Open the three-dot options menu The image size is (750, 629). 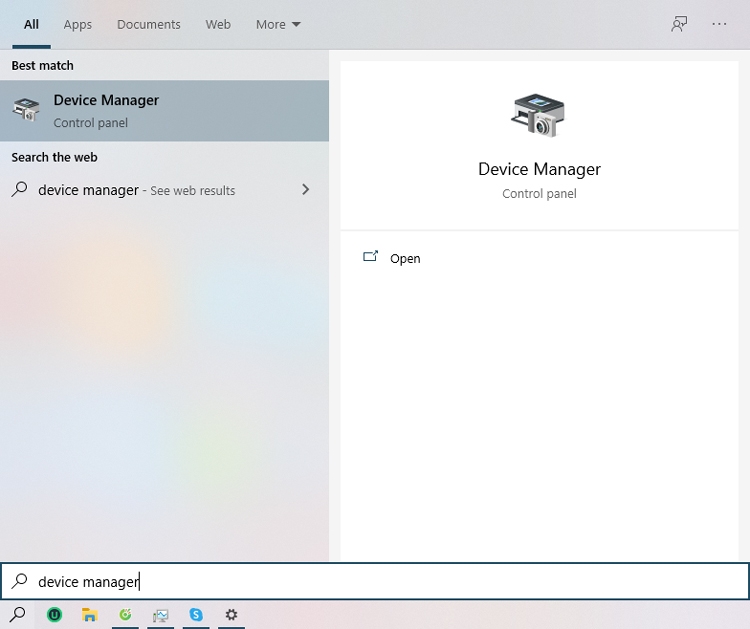pyautogui.click(x=719, y=24)
